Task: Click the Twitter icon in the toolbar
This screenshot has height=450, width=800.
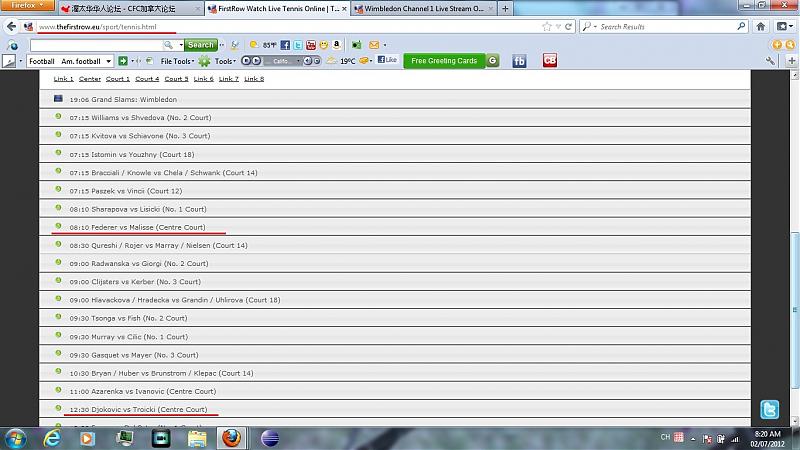Action: tap(298, 45)
